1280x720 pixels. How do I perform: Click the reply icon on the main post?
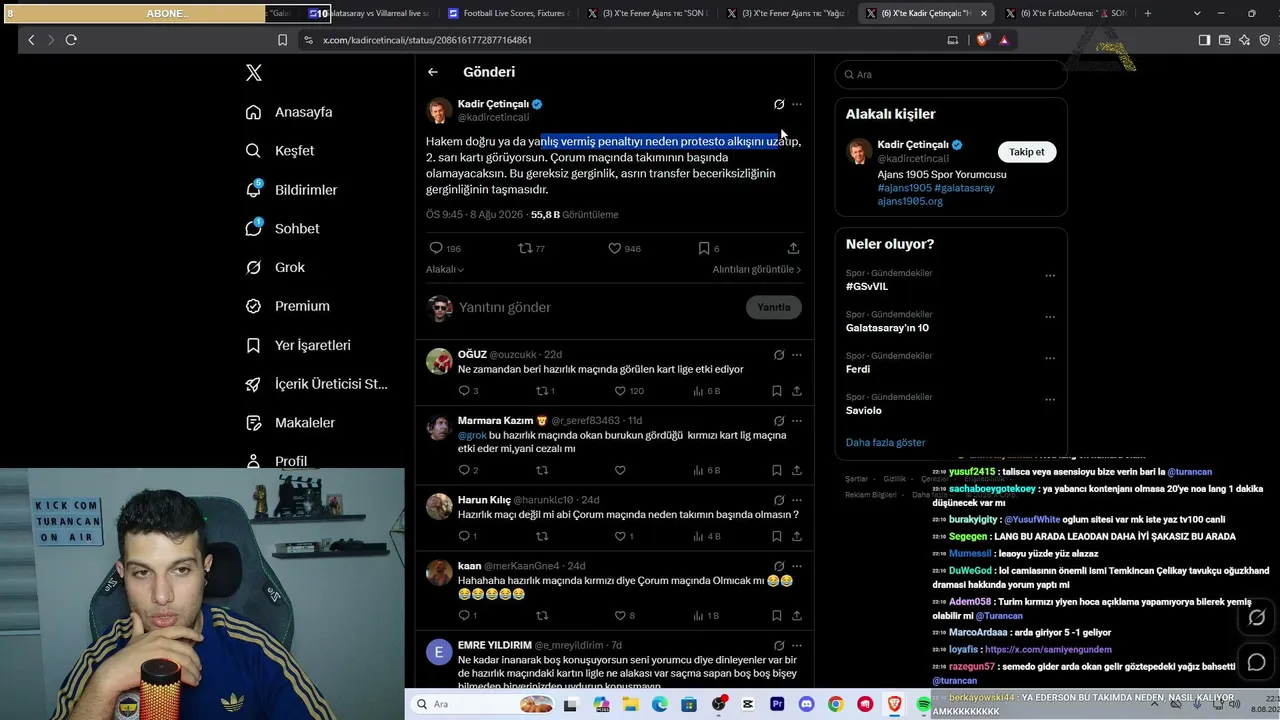tap(436, 248)
